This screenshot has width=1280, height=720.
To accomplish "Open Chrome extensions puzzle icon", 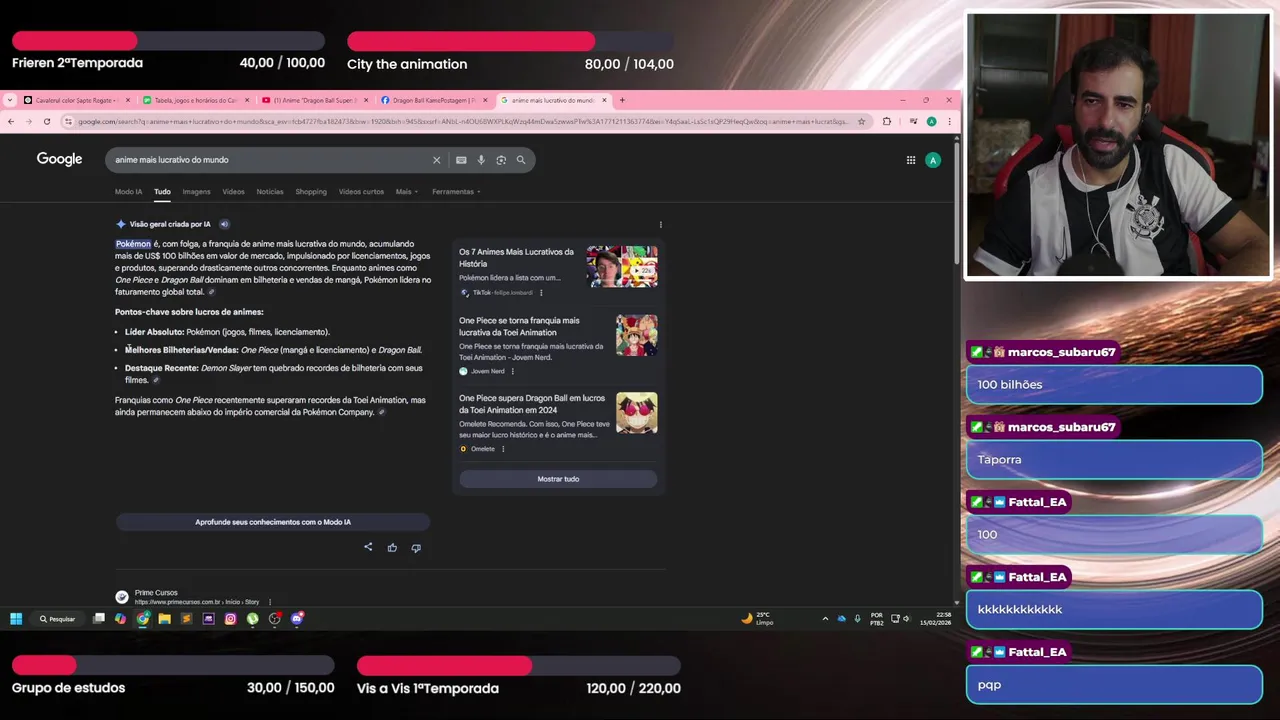I will coord(887,122).
